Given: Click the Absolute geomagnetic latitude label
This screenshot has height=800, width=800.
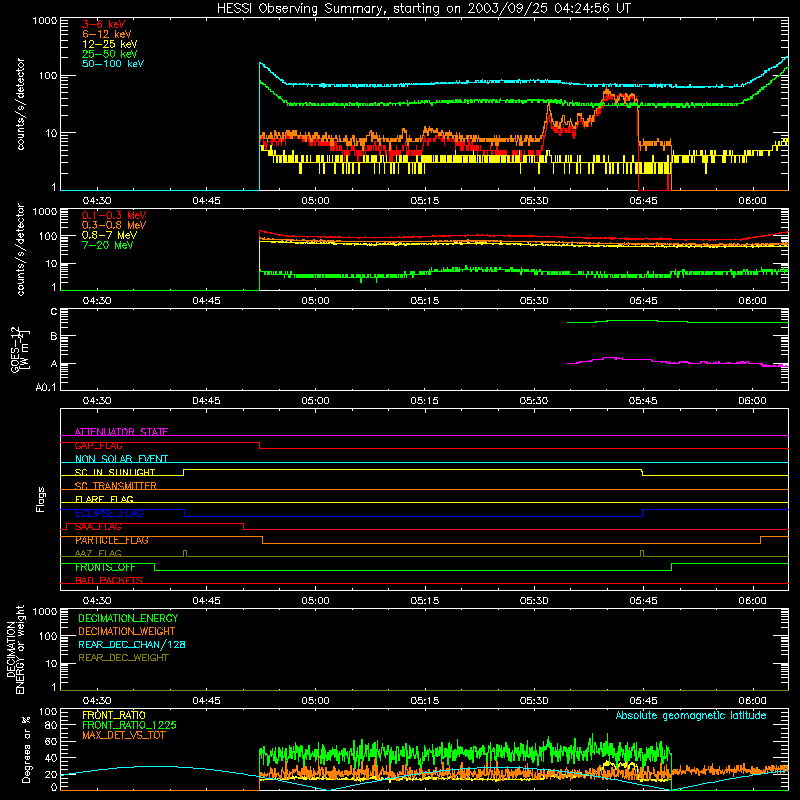Looking at the screenshot, I should (x=691, y=715).
